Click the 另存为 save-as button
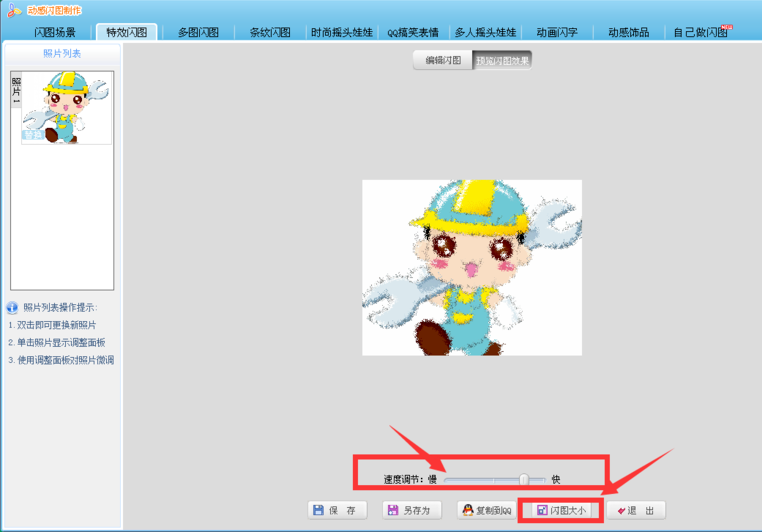 tap(412, 510)
